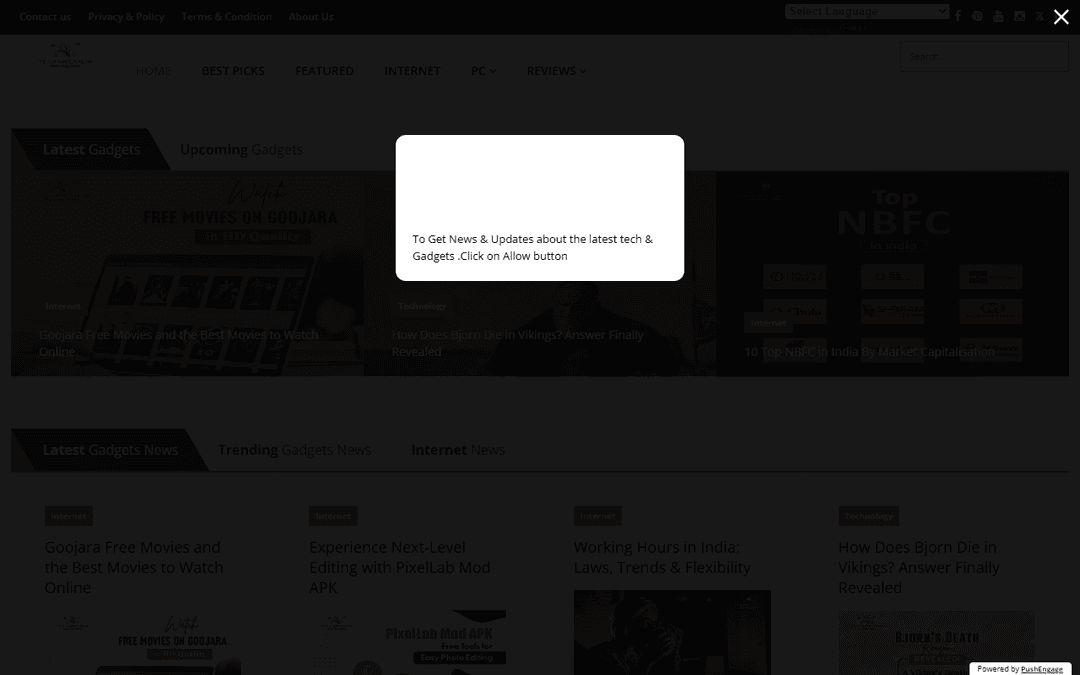Image resolution: width=1080 pixels, height=675 pixels.
Task: Open the Goojara Free Movies slider banner
Action: tap(187, 273)
